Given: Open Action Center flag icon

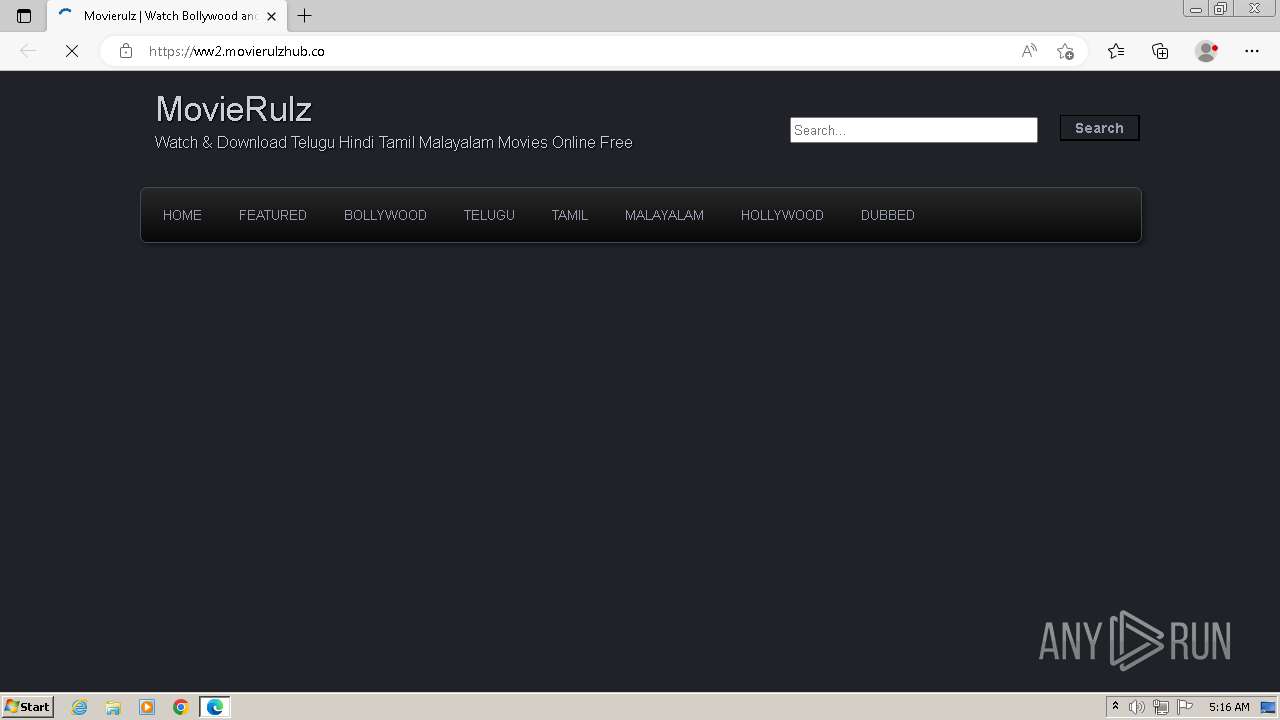Looking at the screenshot, I should pos(1185,707).
